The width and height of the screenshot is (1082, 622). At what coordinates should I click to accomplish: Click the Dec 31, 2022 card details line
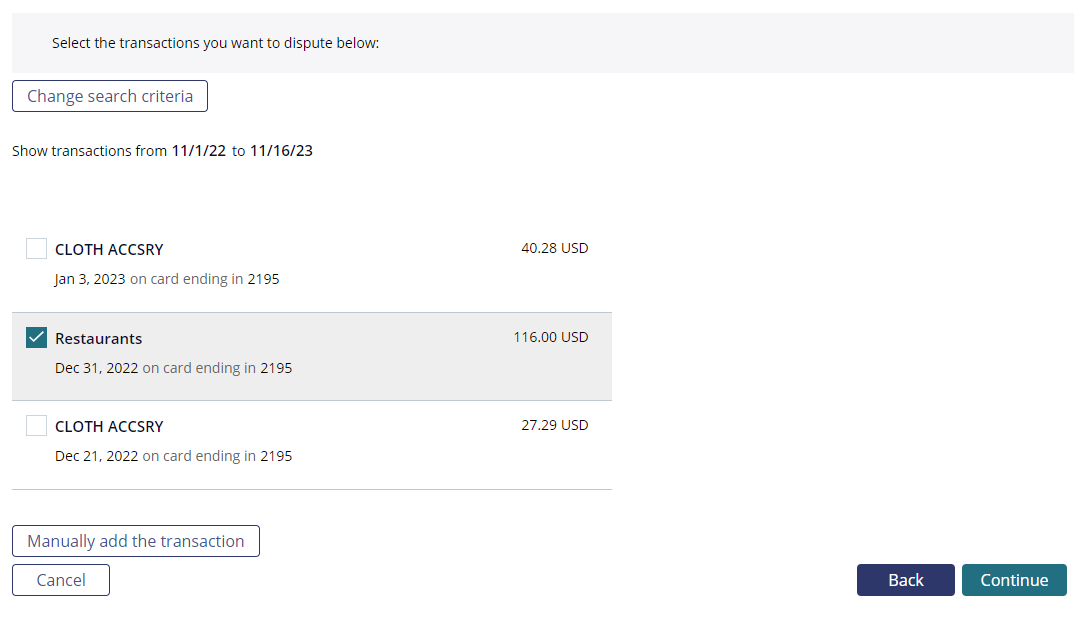173,368
